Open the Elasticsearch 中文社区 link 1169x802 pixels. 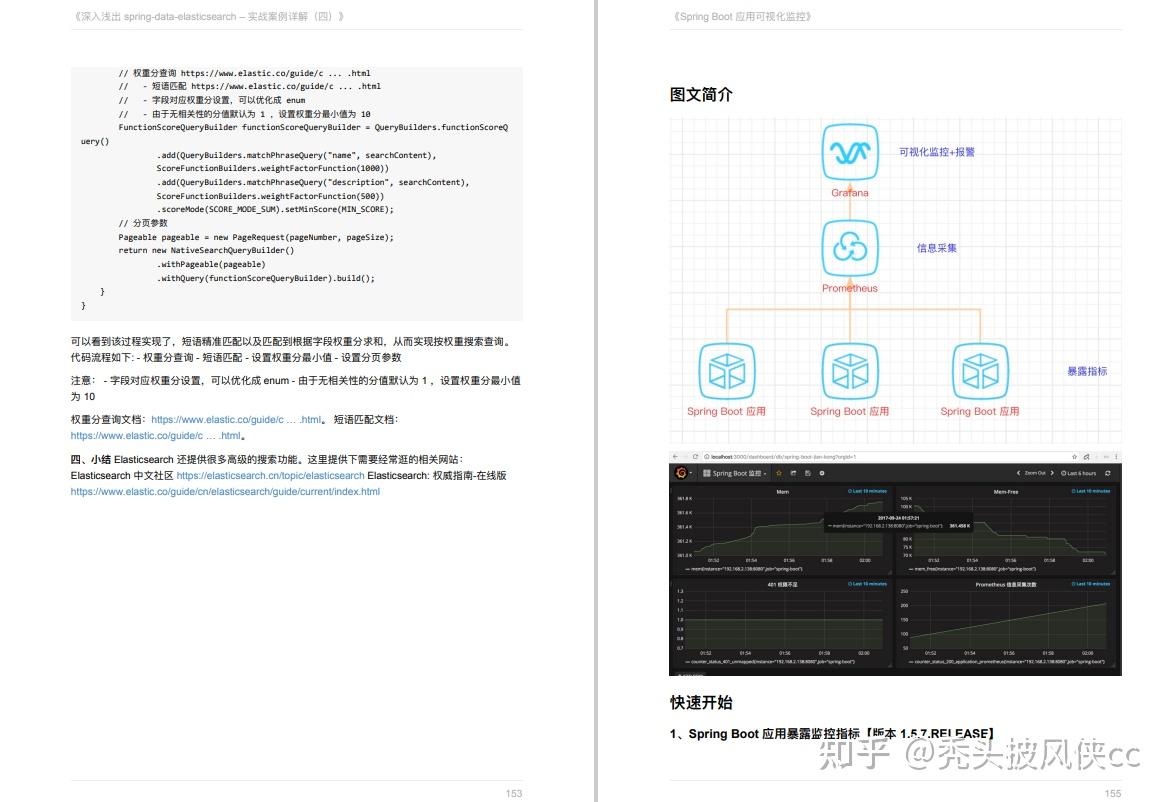point(270,476)
